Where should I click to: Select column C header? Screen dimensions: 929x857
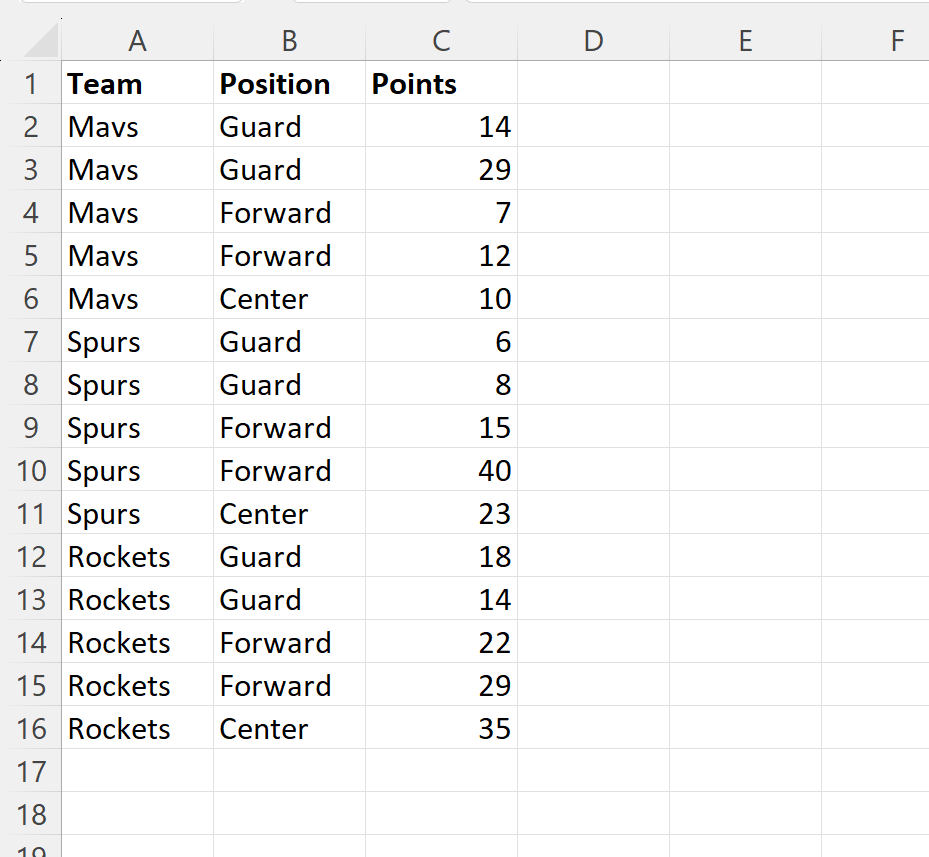point(441,41)
